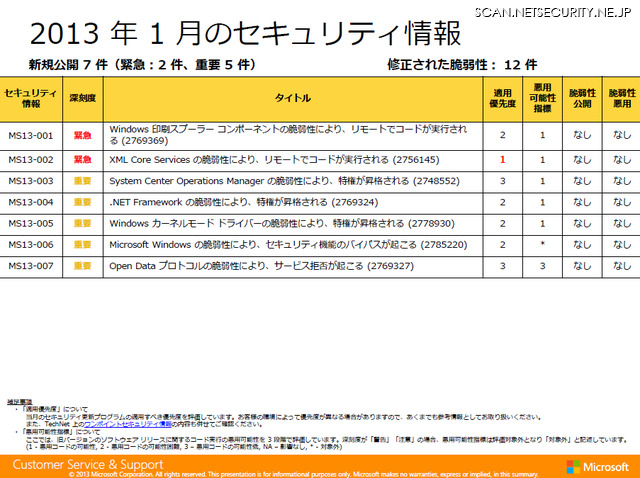Viewport: 640px width, 478px height.
Task: Click the Windows 印刷スプーラー title (2769369)
Action: [x=288, y=135]
